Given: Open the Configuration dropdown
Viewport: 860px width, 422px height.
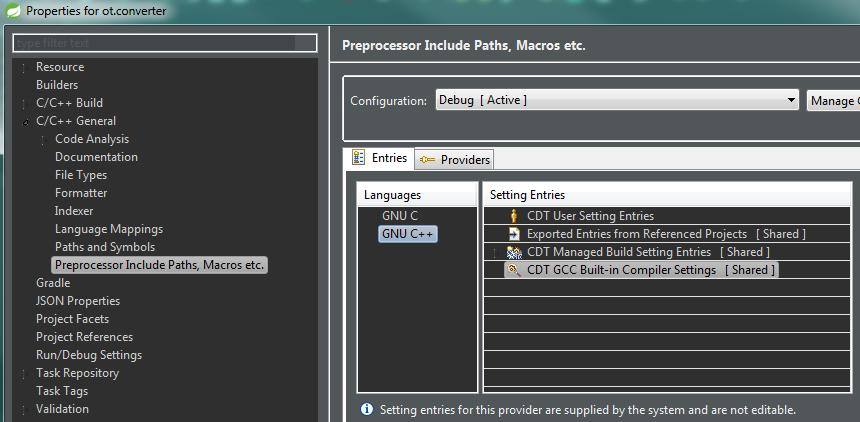Looking at the screenshot, I should tap(791, 100).
